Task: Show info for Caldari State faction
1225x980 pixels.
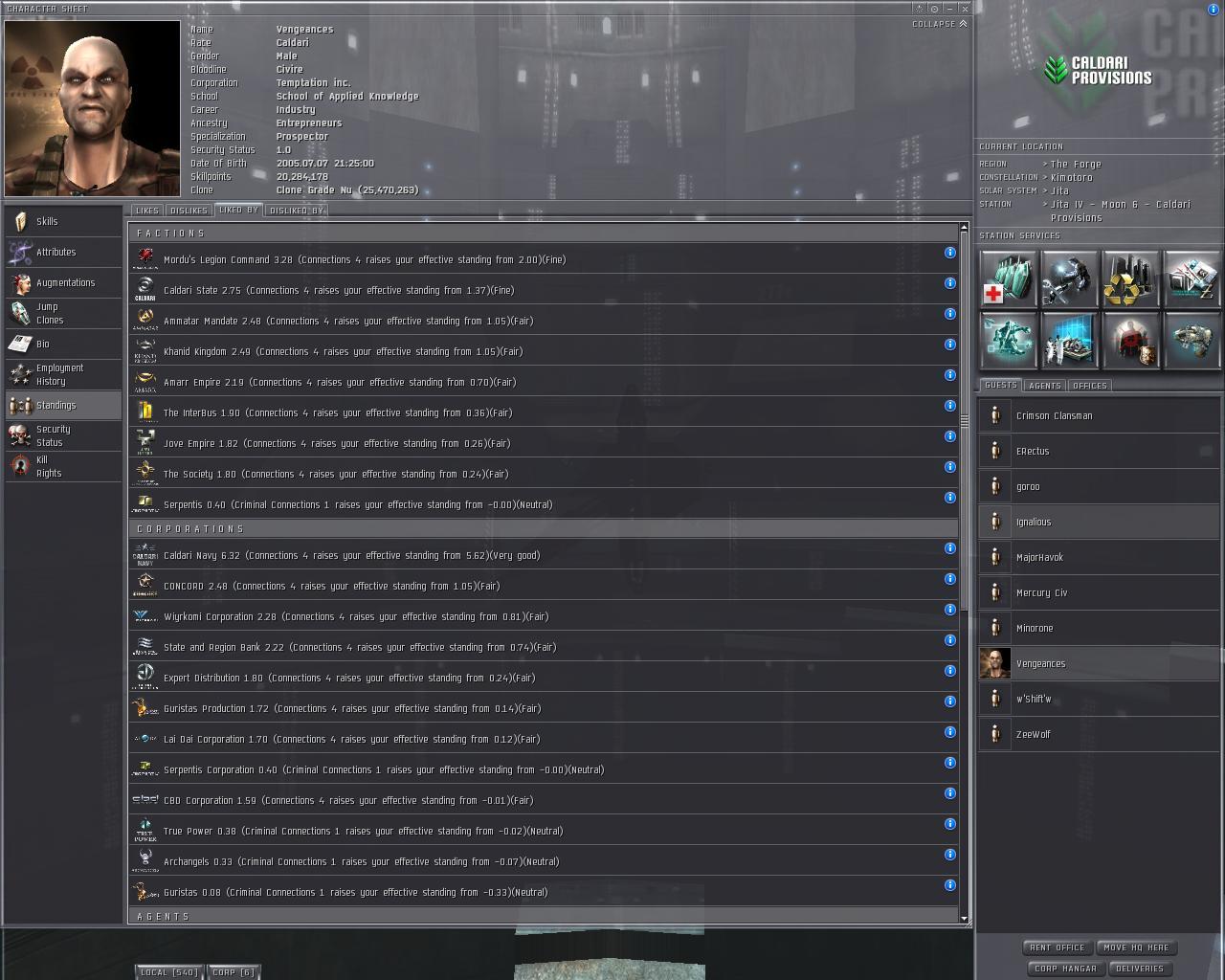Action: point(950,283)
